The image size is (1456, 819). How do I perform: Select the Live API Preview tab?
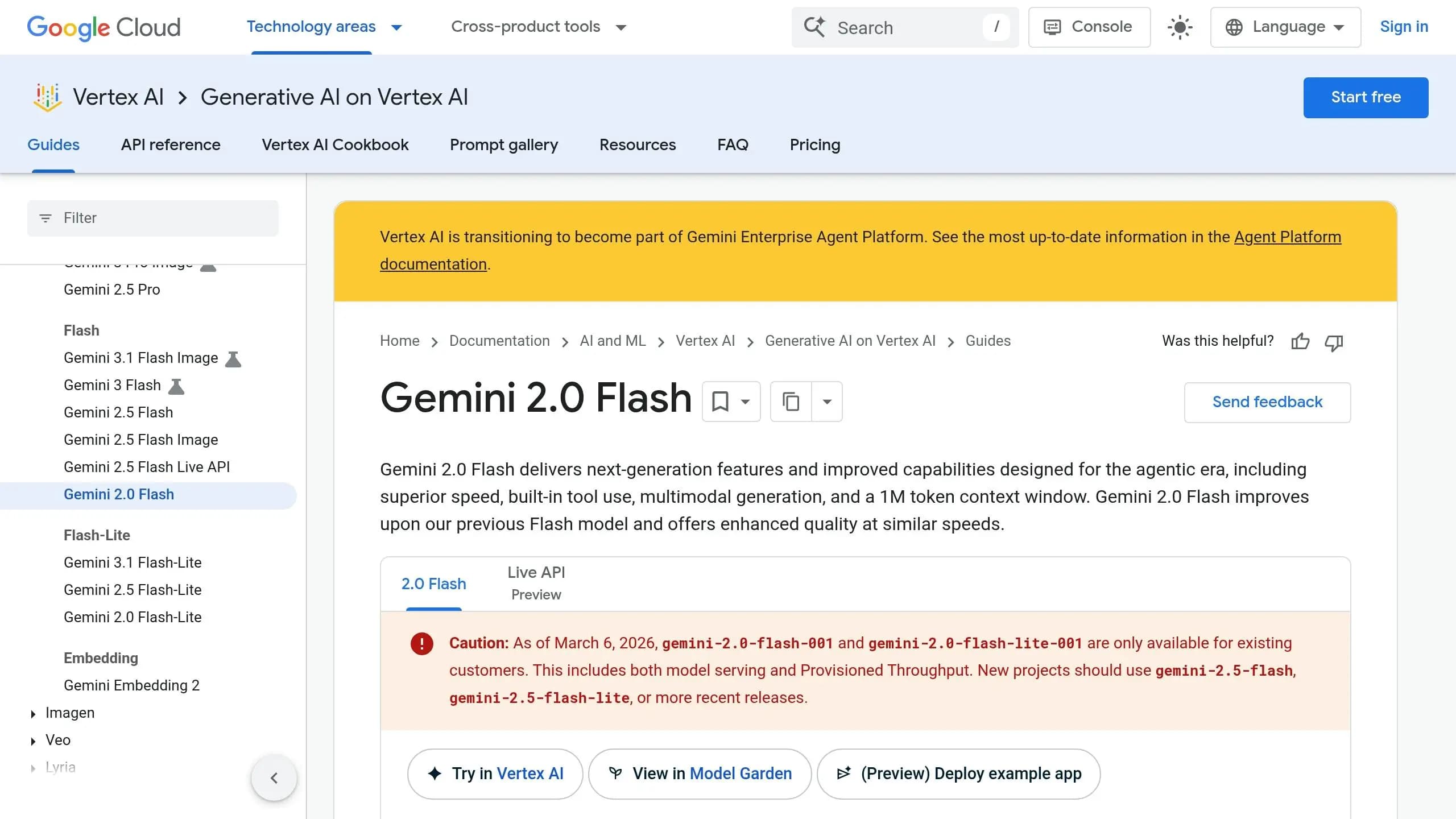(536, 584)
